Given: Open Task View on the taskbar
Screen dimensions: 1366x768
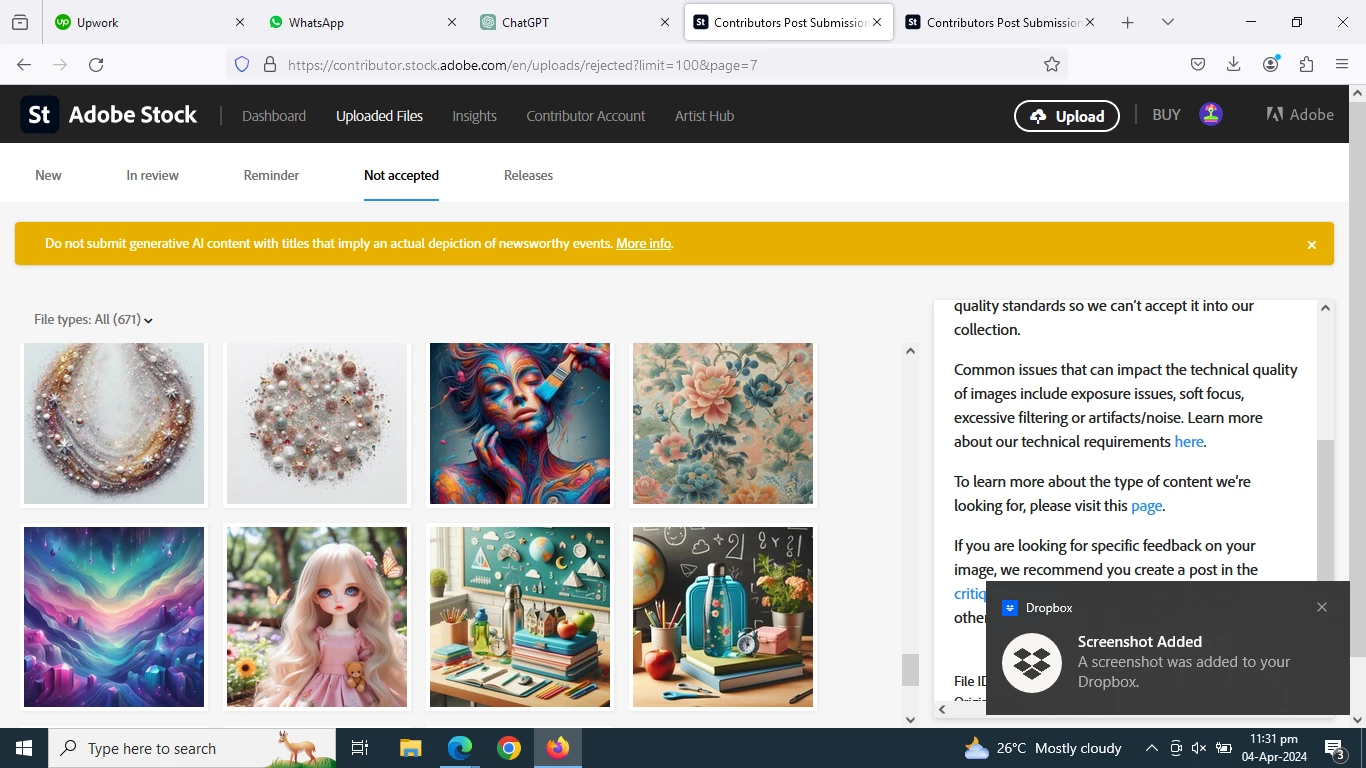Looking at the screenshot, I should [360, 748].
